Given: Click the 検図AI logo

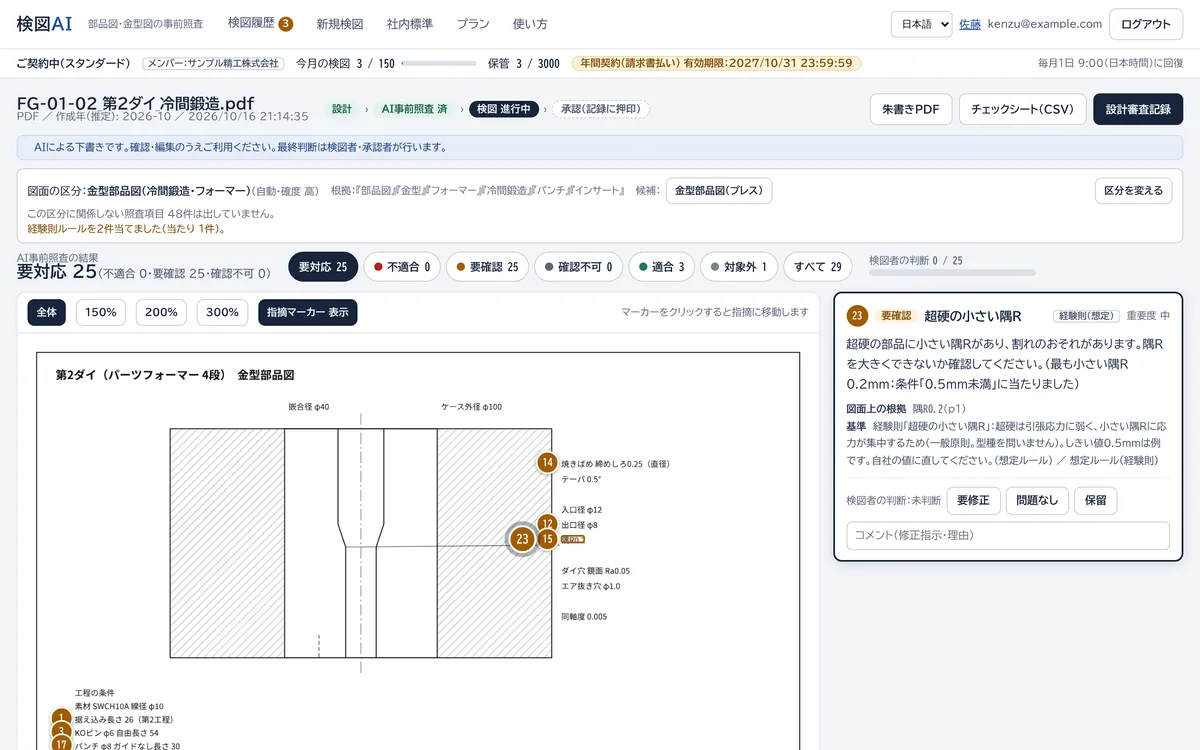Looking at the screenshot, I should (x=44, y=24).
